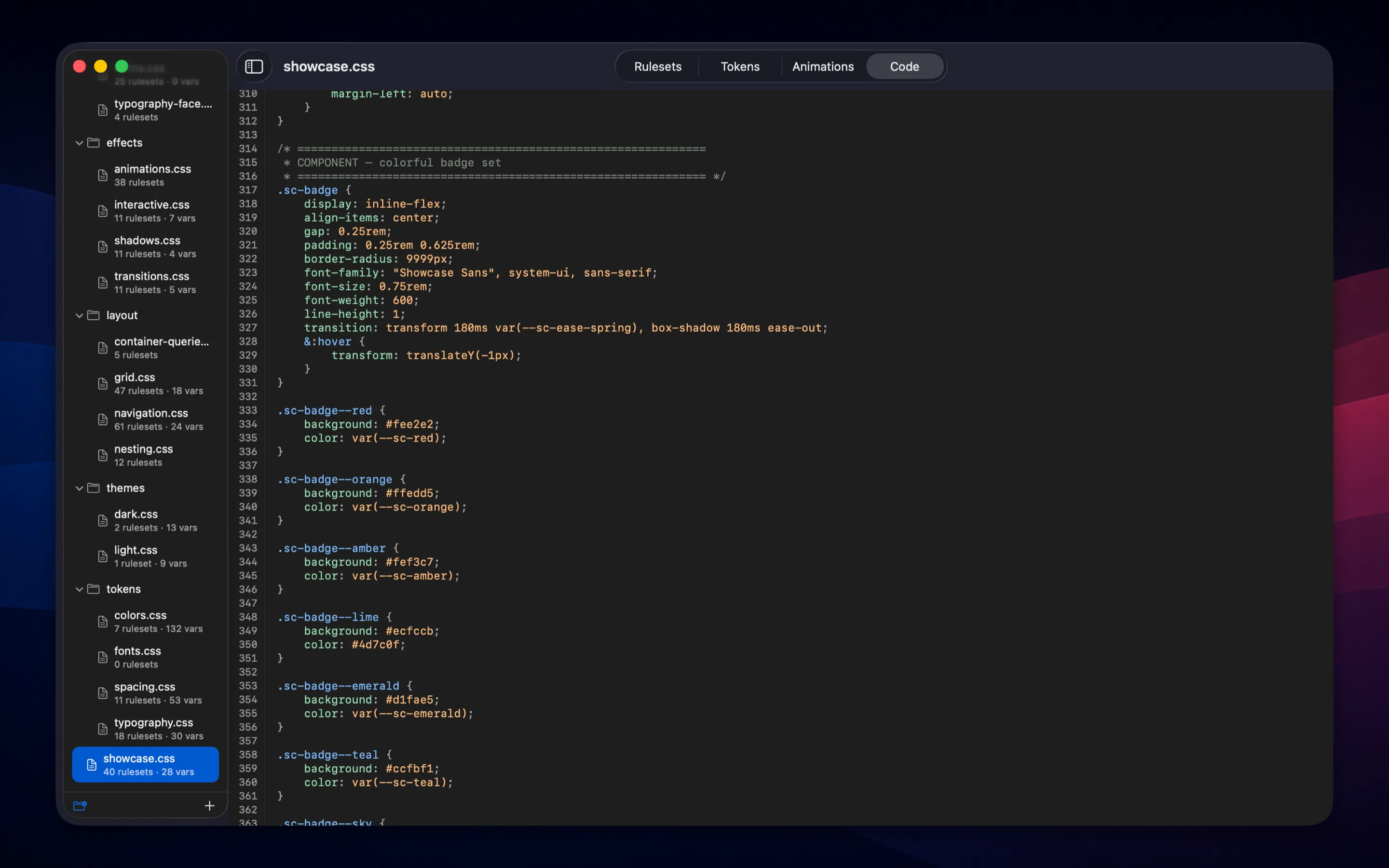Click the file icon beside nesting.css

[103, 455]
